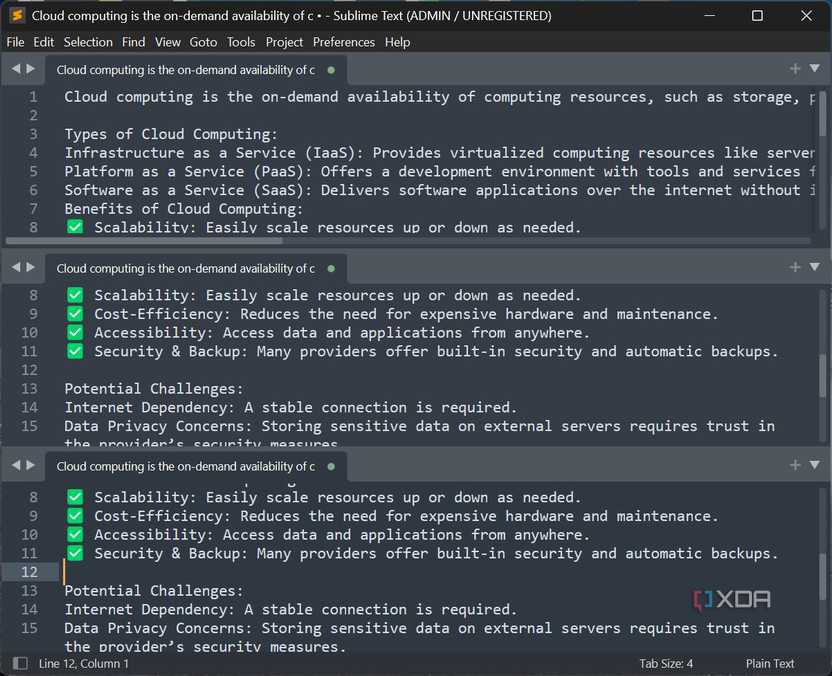Select the Cloud computing tab in top pane

point(196,70)
